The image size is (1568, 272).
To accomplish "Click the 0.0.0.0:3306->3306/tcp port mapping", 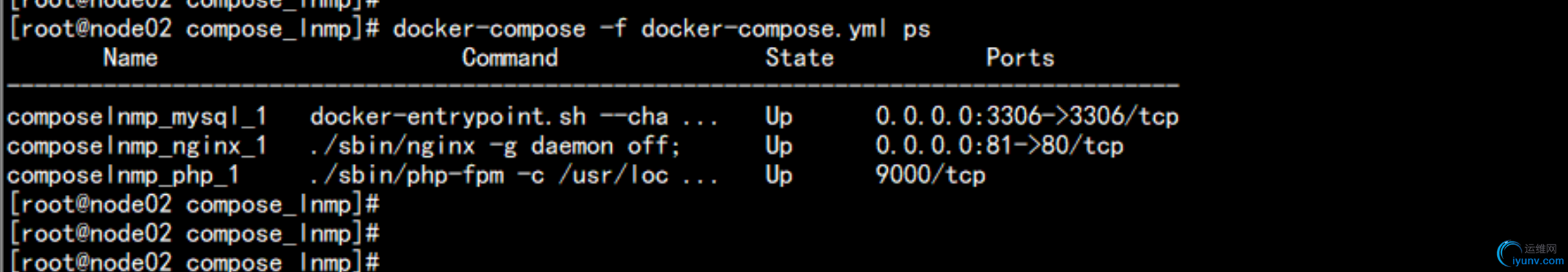I will click(1027, 117).
